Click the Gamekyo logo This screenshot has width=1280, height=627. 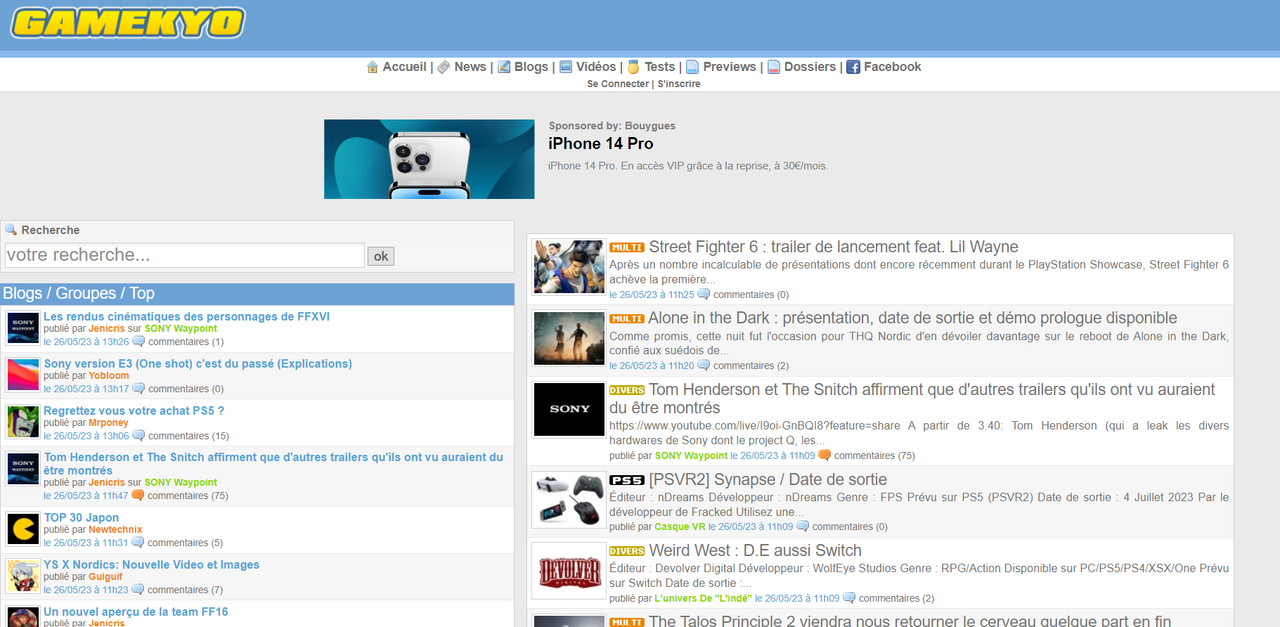point(128,23)
